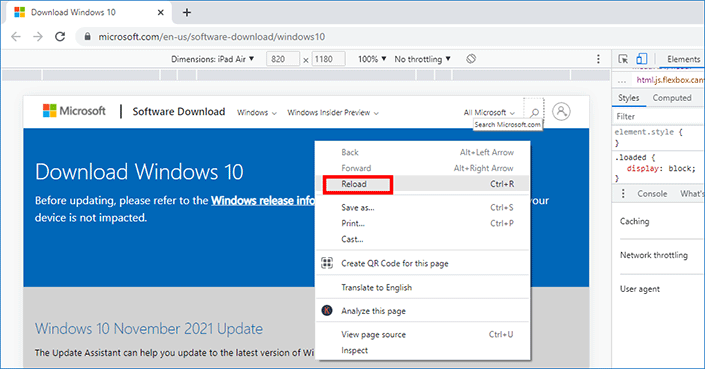Click the padlock site info icon
Viewport: 705px width, 369px height.
tap(88, 36)
